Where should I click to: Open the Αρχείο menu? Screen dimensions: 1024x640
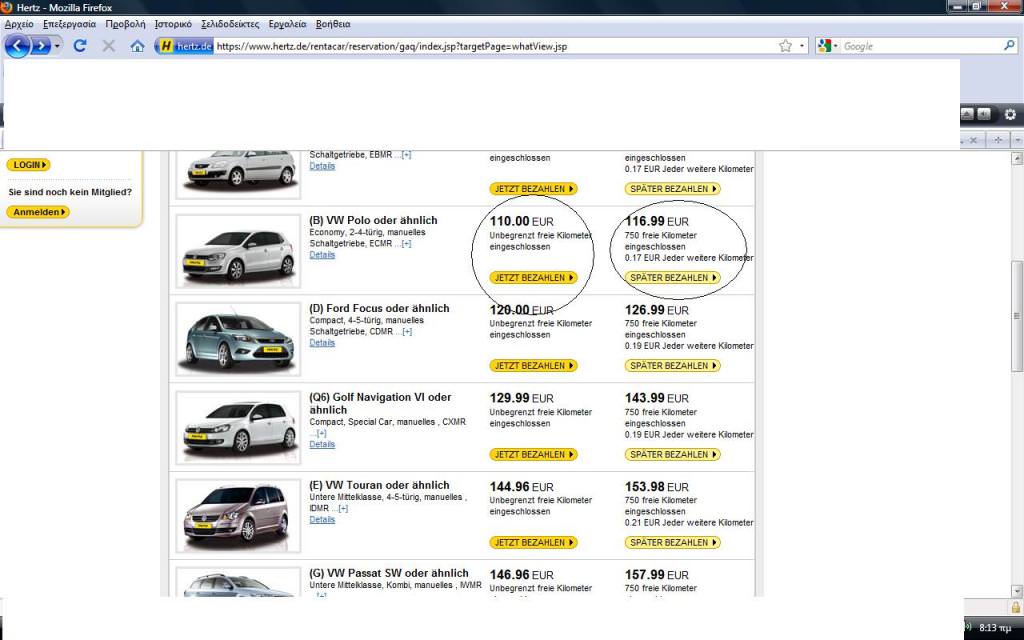19,24
